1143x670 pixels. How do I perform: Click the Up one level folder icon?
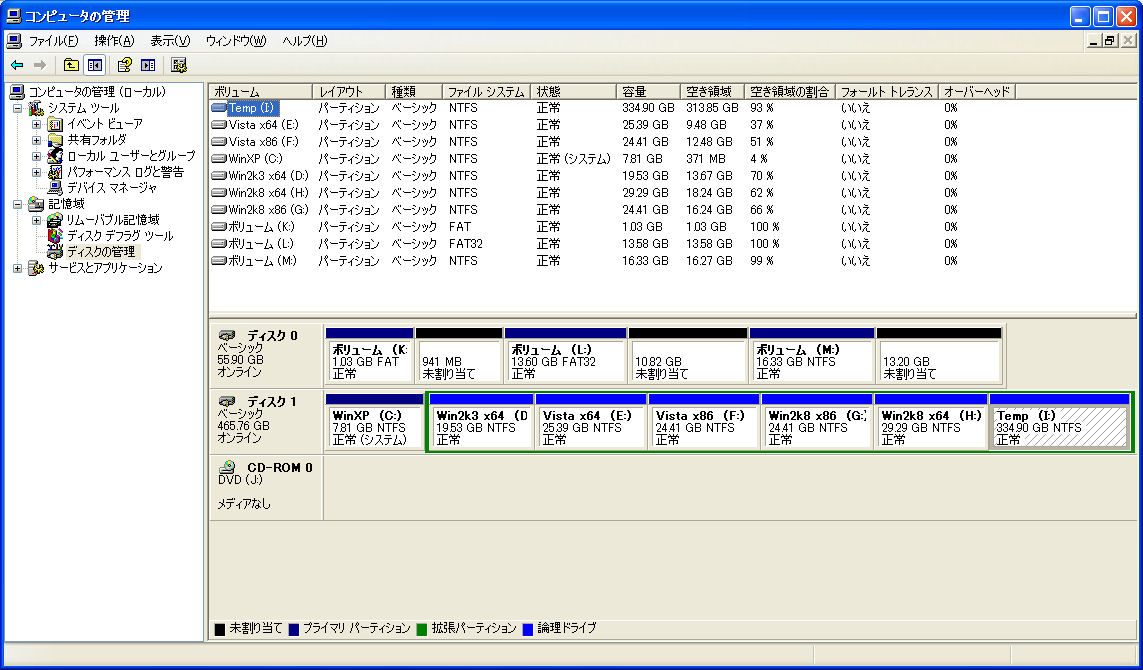pyautogui.click(x=71, y=65)
